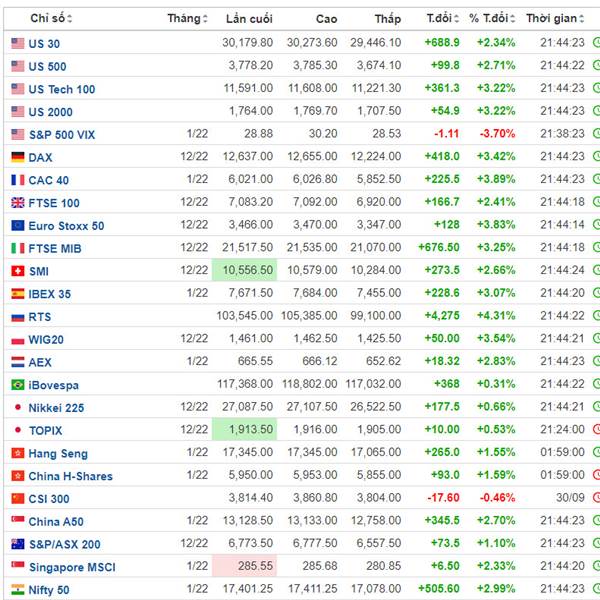Click the Dutch flag next to AEX
The width and height of the screenshot is (600, 600).
[x=18, y=362]
